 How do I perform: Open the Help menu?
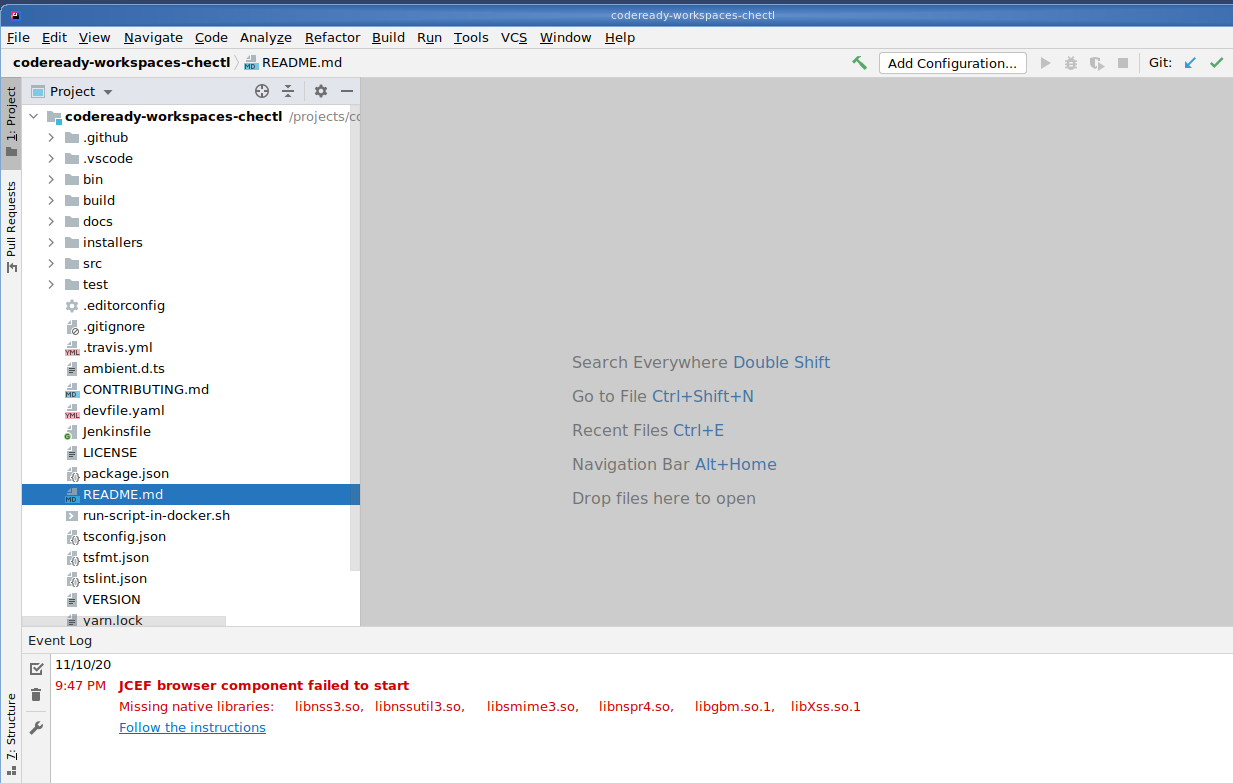tap(620, 37)
